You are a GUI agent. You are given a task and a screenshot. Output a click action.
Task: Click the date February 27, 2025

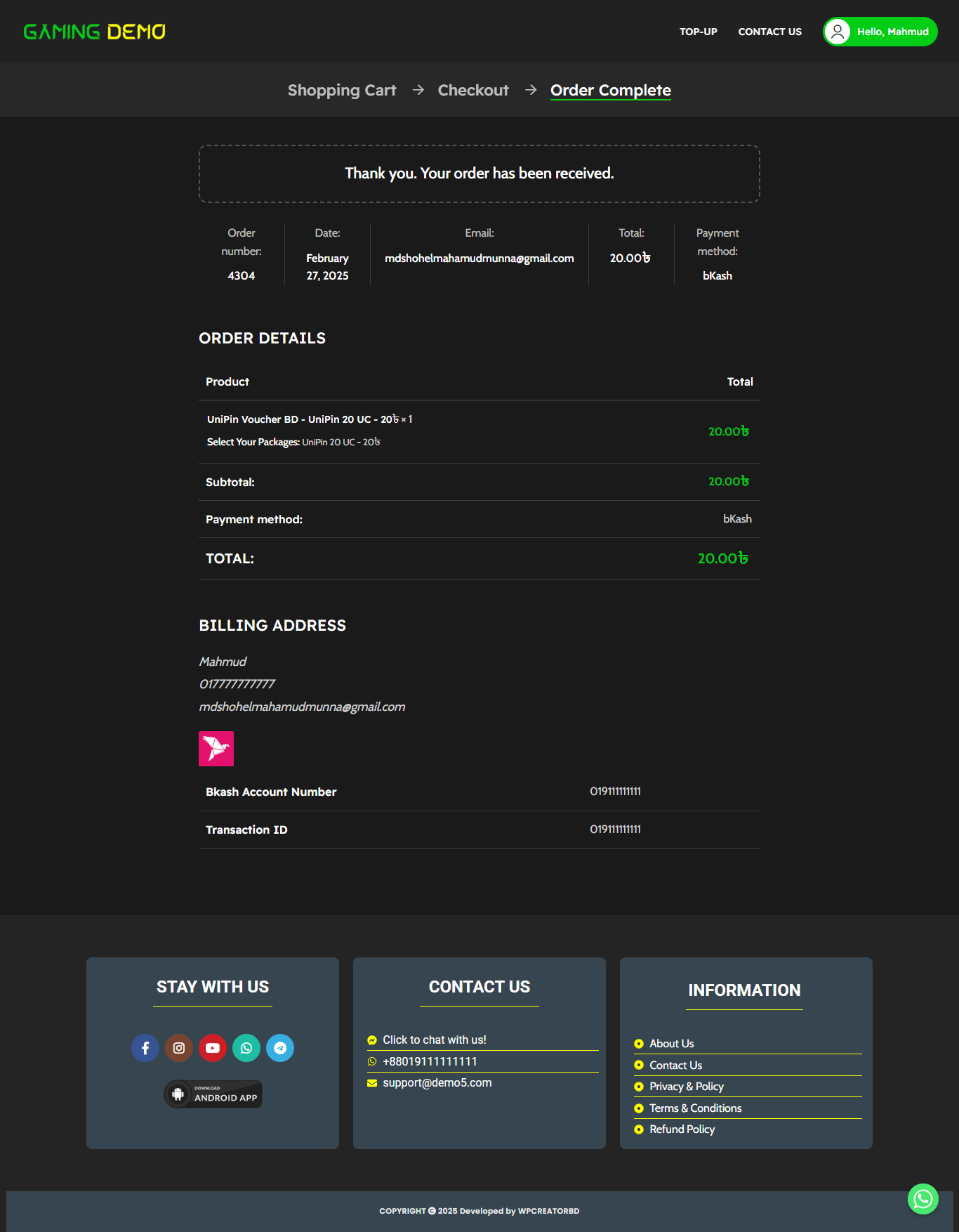click(327, 267)
